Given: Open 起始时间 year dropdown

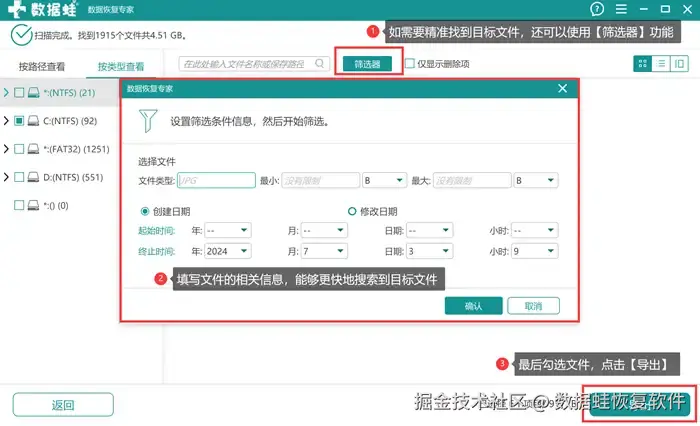Looking at the screenshot, I should (x=228, y=230).
